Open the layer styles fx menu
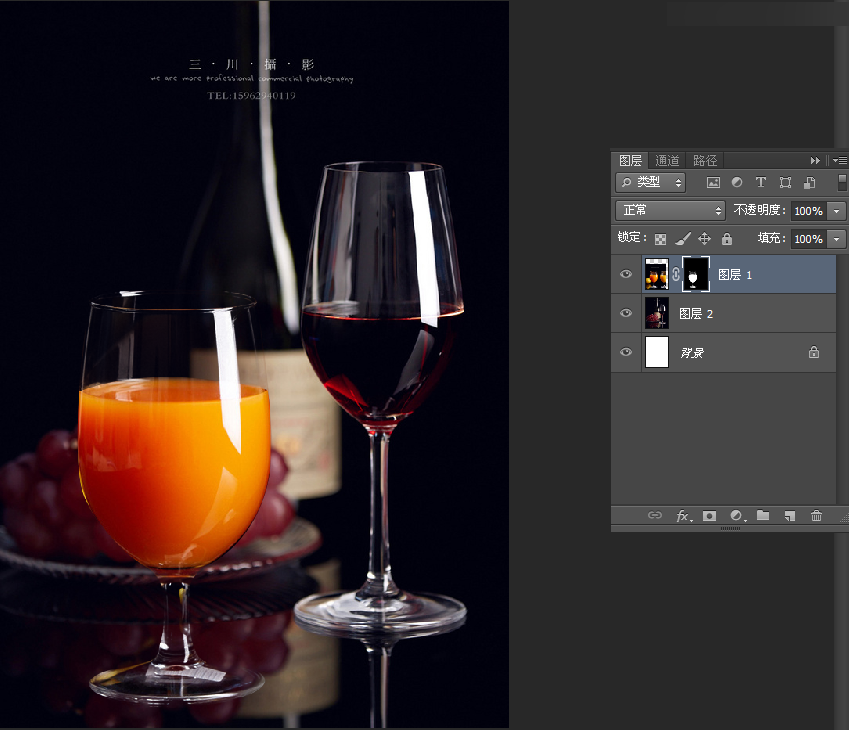The width and height of the screenshot is (849, 730). [x=683, y=516]
